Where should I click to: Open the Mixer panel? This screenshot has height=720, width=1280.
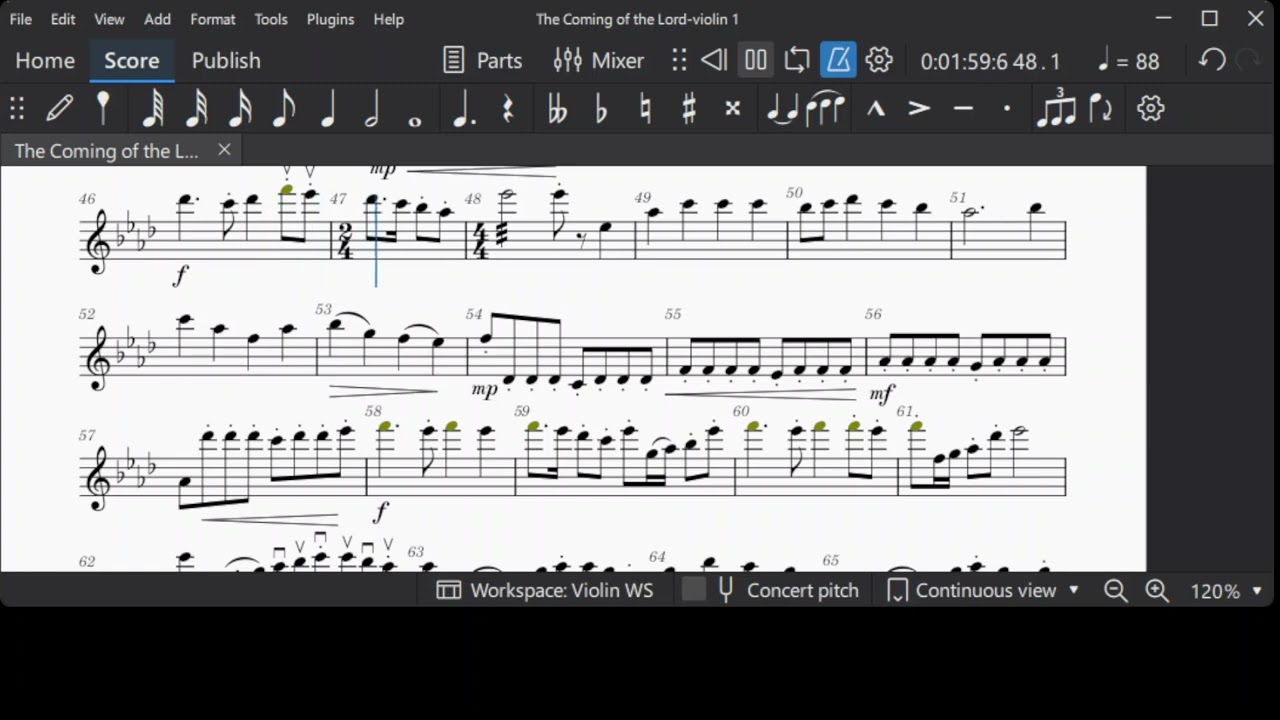click(599, 60)
